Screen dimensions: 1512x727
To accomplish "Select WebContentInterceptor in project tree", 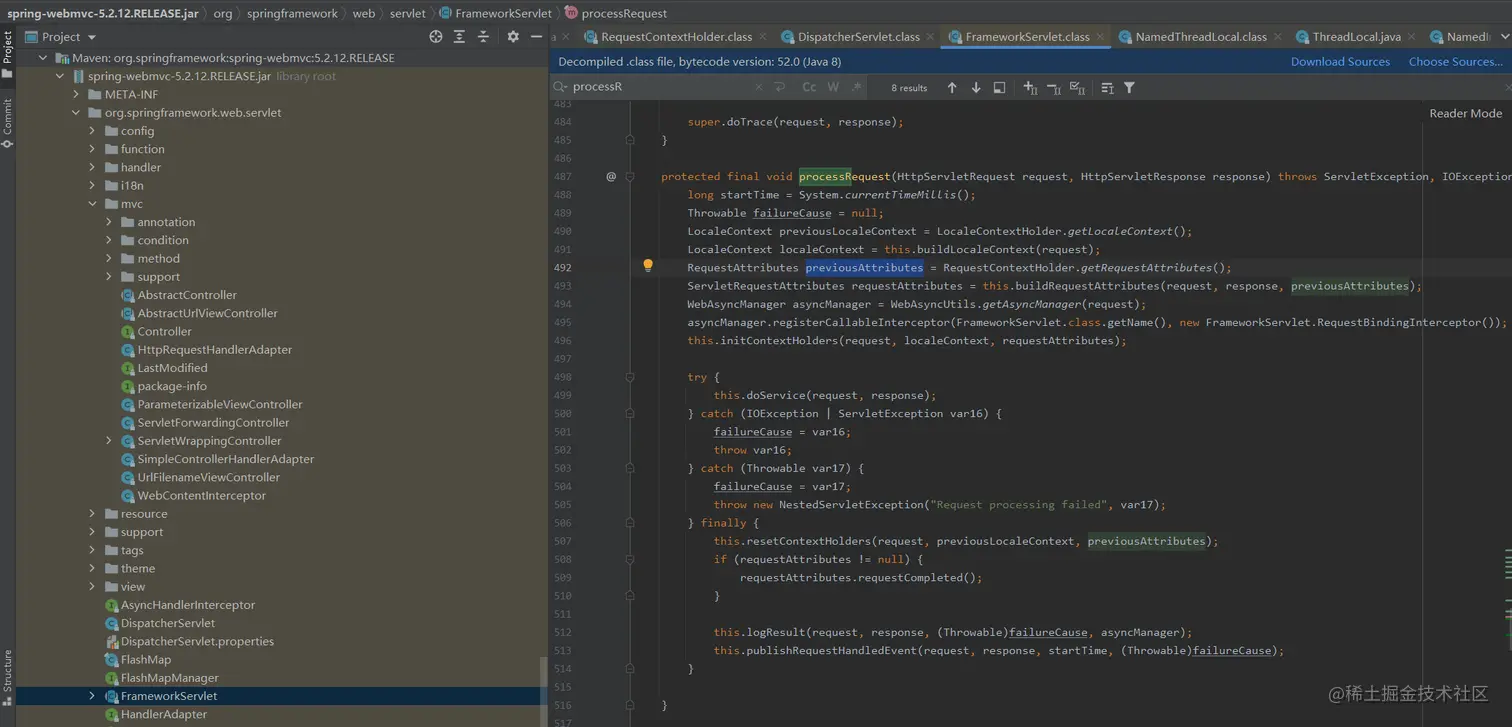I will coord(201,495).
